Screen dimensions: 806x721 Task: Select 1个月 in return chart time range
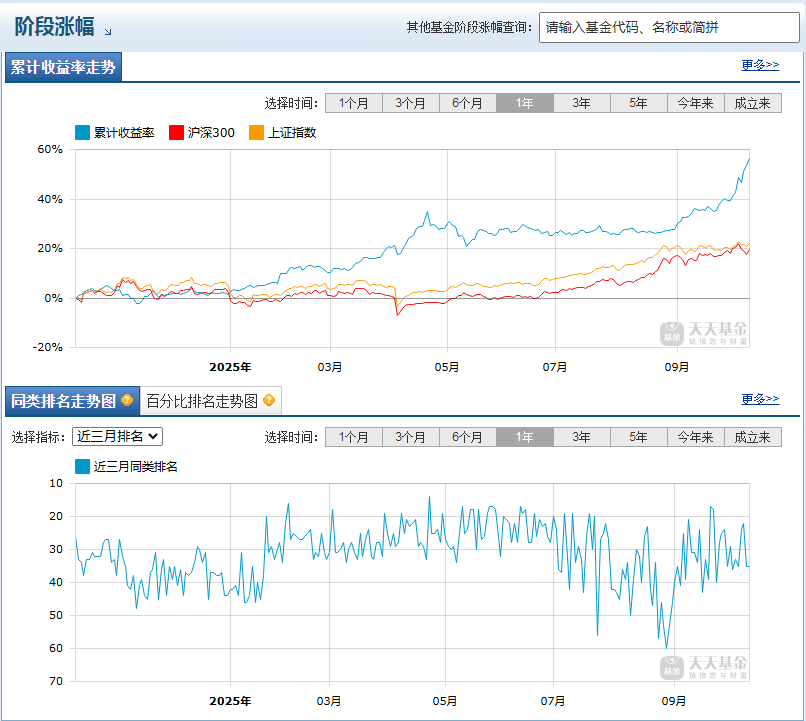tap(354, 103)
